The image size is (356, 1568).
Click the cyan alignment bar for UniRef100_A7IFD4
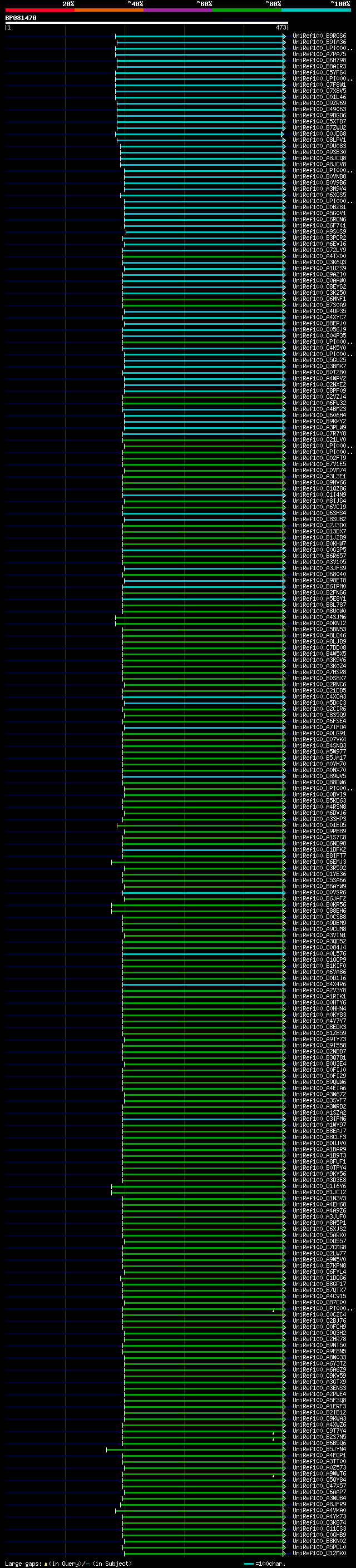pos(205,728)
